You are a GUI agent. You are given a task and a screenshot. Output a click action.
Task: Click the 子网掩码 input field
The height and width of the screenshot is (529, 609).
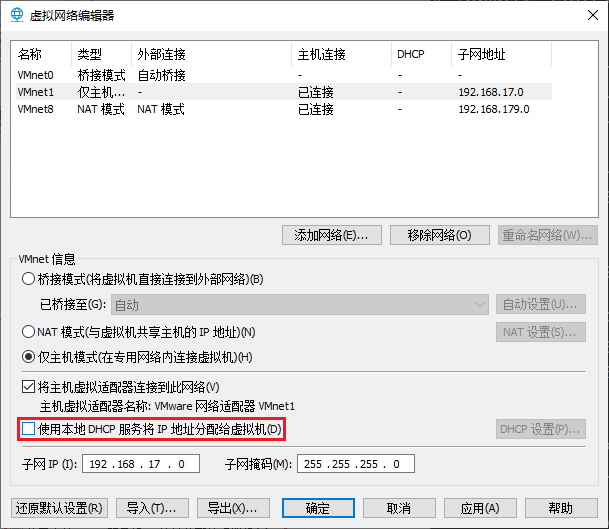tap(356, 464)
